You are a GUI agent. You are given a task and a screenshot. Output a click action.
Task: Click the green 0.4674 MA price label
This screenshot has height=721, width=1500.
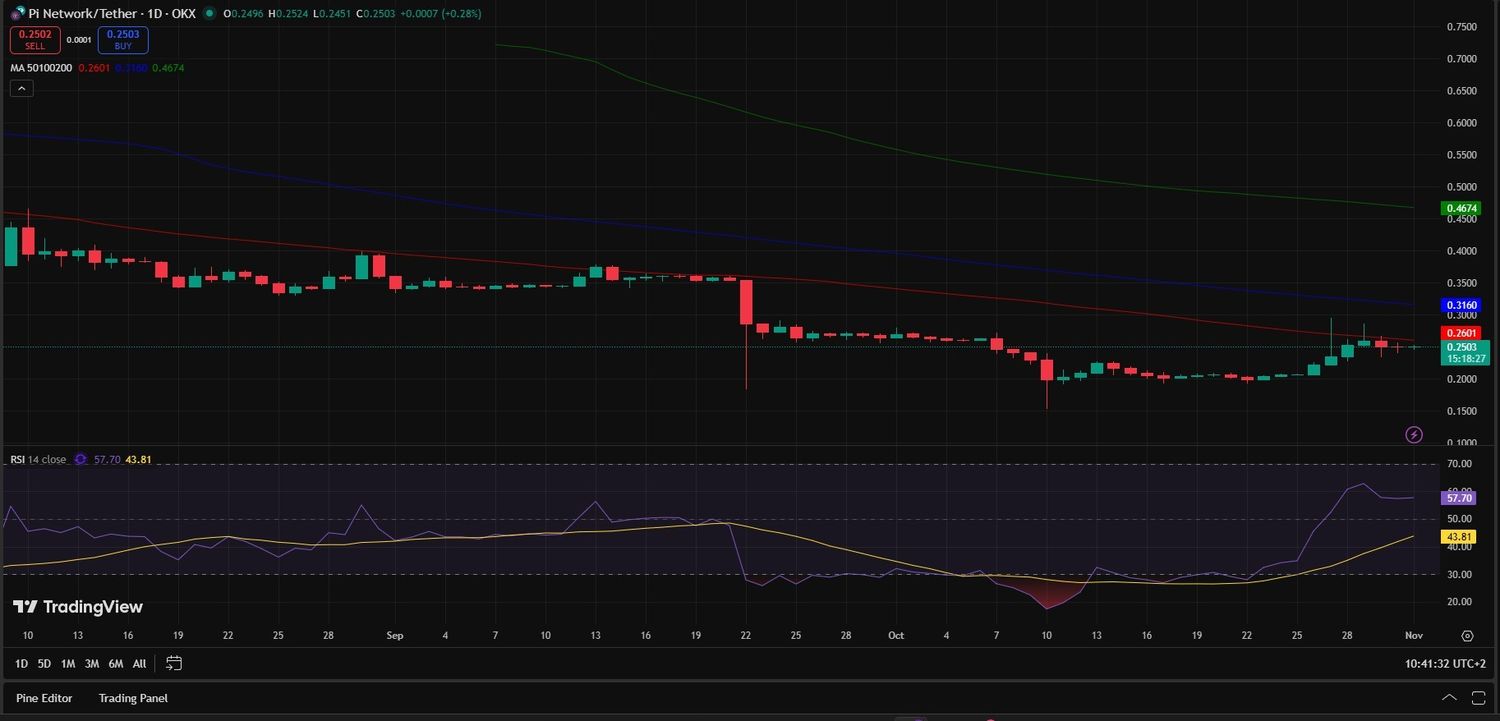(1462, 208)
